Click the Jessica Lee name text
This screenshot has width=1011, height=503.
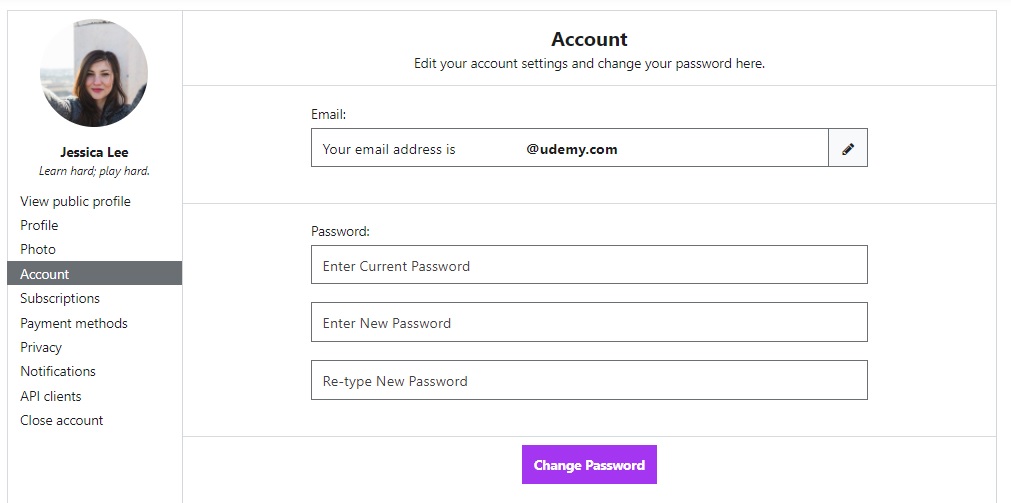point(94,153)
